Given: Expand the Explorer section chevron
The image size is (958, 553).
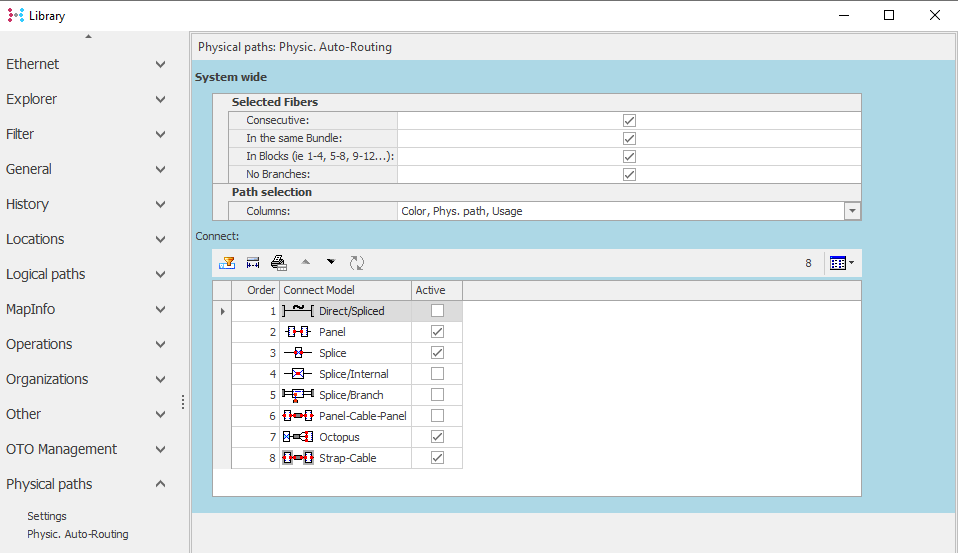Looking at the screenshot, I should point(160,99).
